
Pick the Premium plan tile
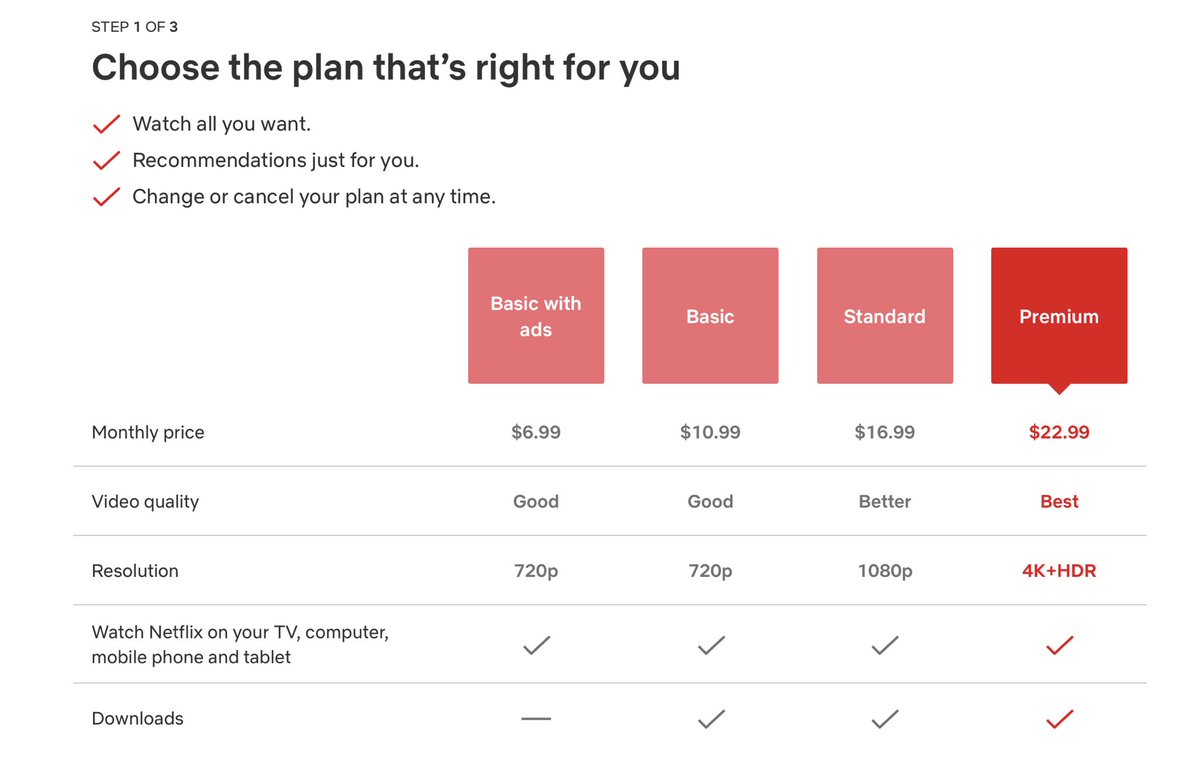click(1059, 316)
